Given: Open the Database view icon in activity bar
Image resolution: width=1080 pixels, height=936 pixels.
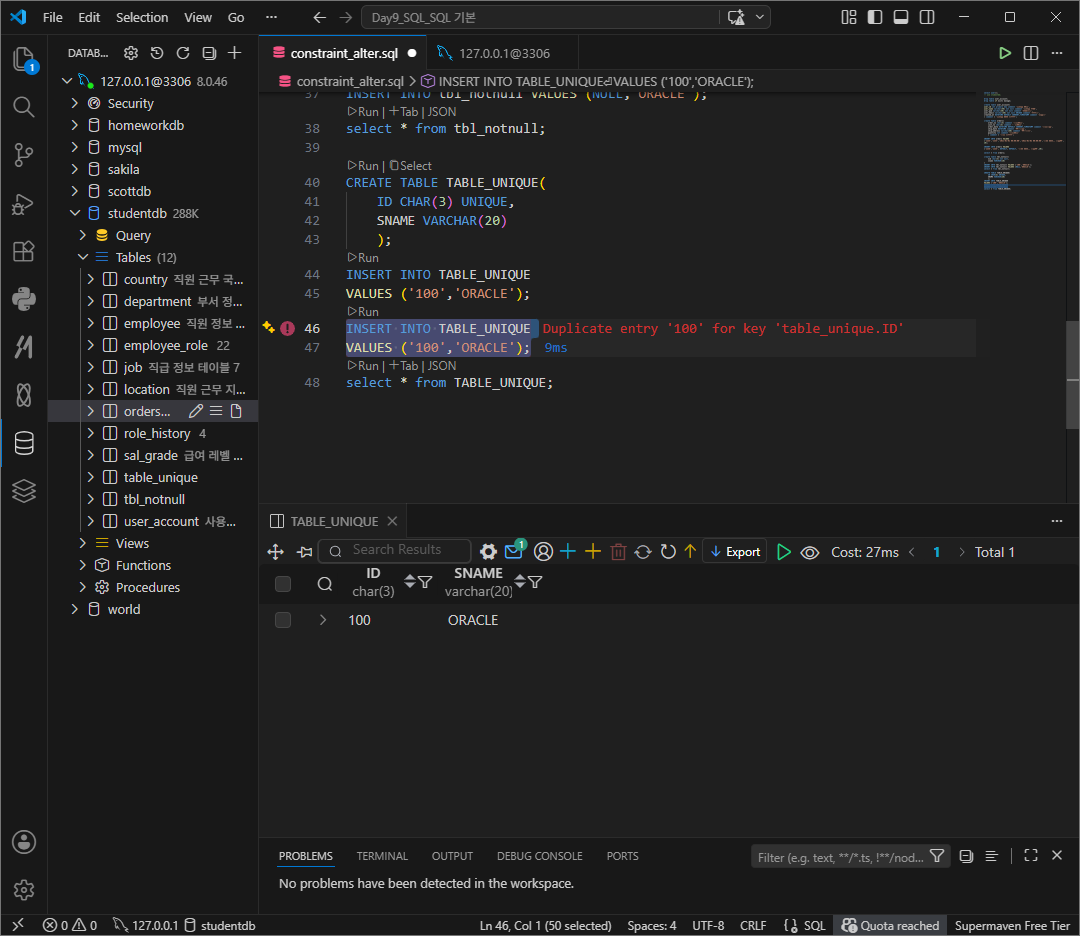Looking at the screenshot, I should point(24,444).
